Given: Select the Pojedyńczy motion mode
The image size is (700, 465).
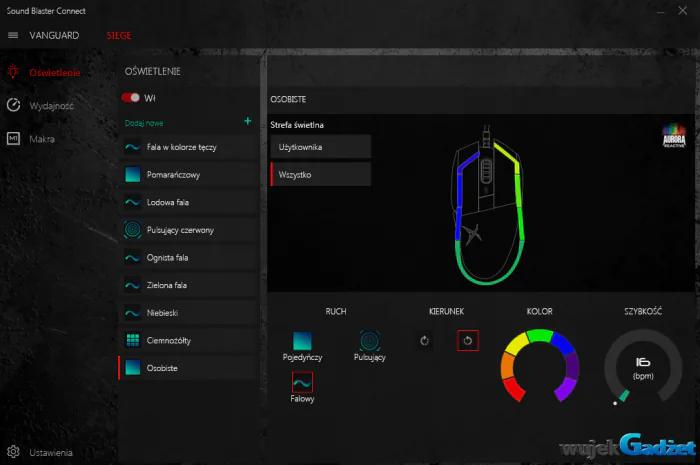Looking at the screenshot, I should tap(302, 347).
